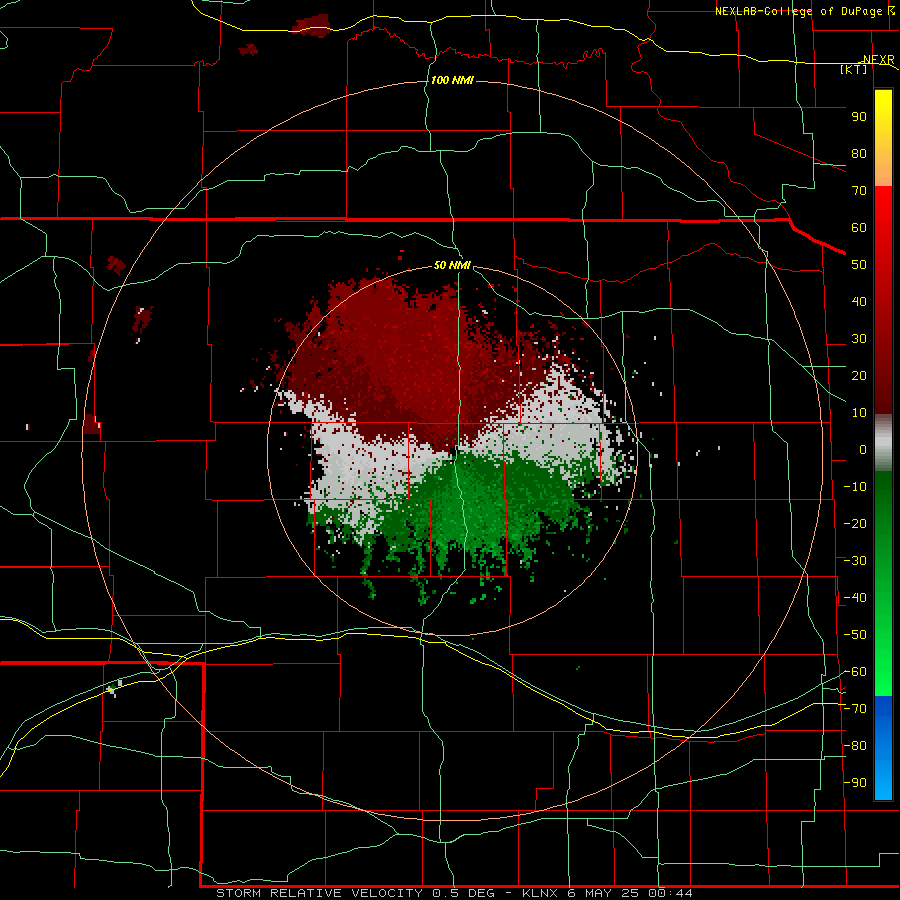The image size is (900, 900).
Task: Click the "STORM RELATIVE VELOCITY" caption text
Action: pyautogui.click(x=320, y=893)
